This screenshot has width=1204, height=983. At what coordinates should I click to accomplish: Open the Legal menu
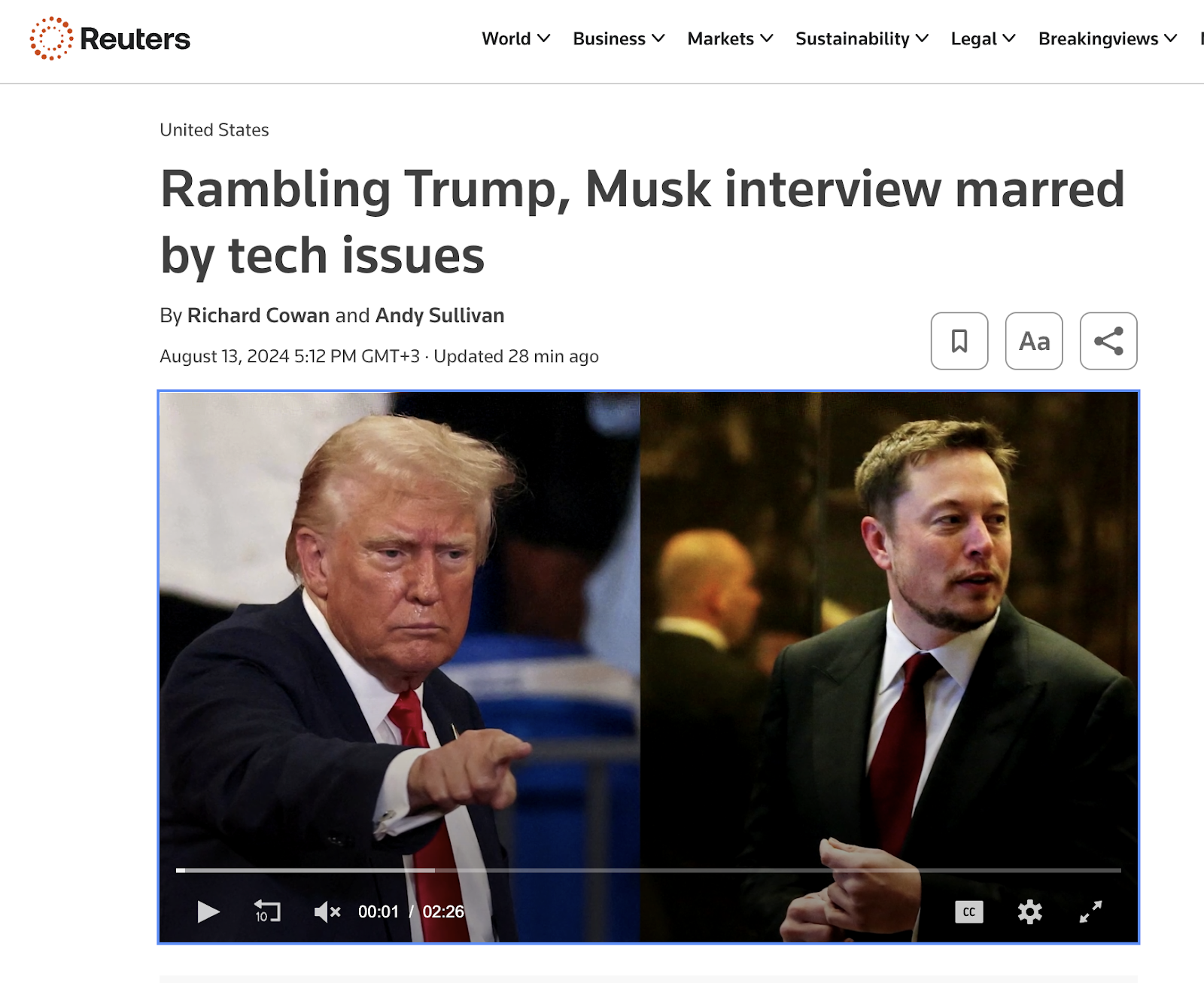(983, 38)
